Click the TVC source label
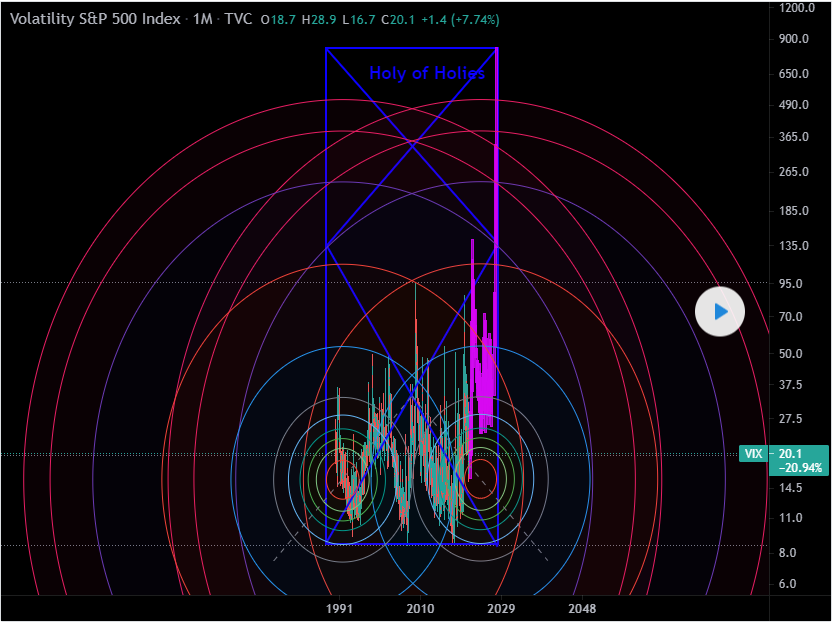 (x=239, y=19)
